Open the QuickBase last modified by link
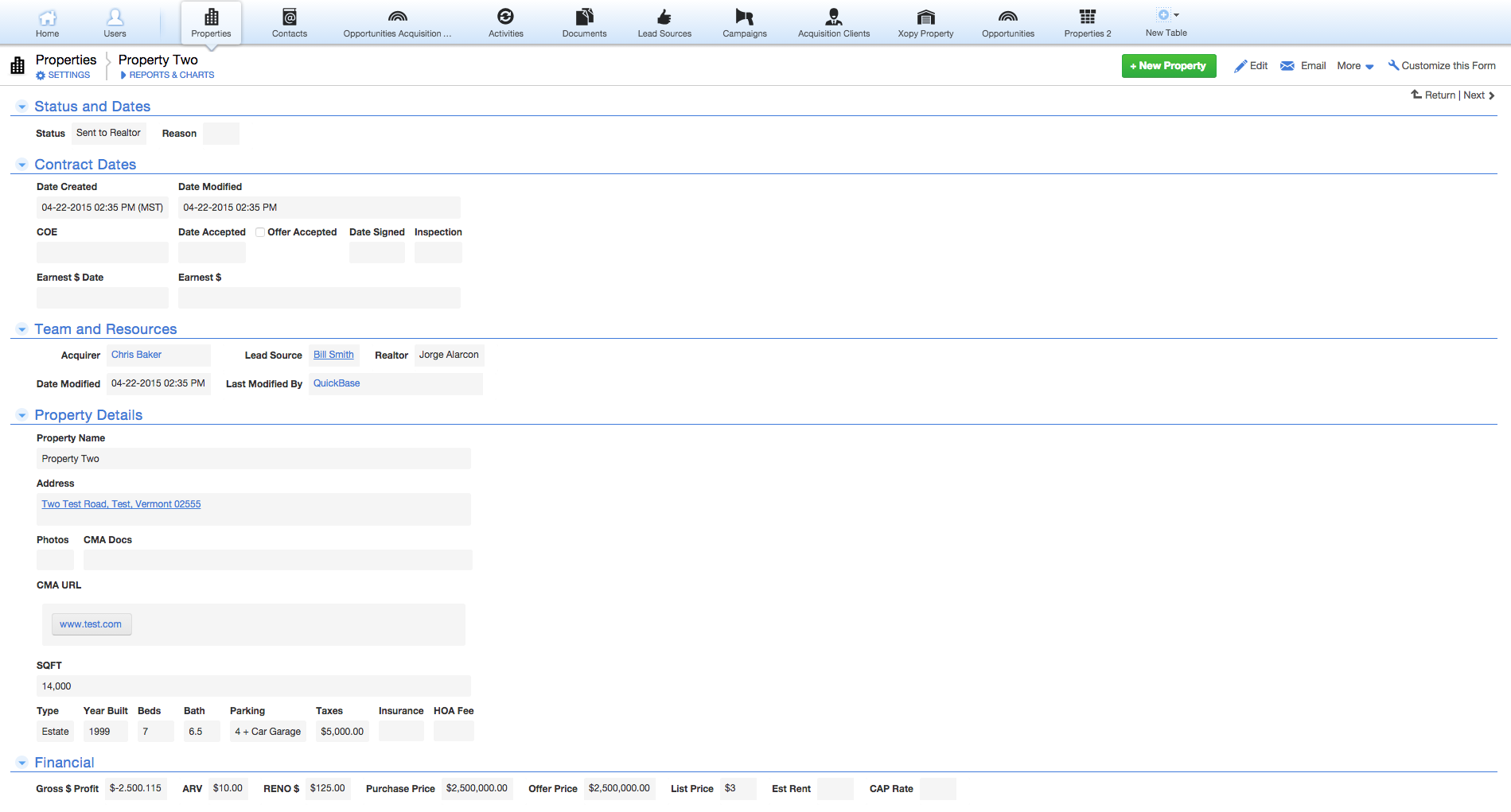The image size is (1511, 812). pos(337,383)
